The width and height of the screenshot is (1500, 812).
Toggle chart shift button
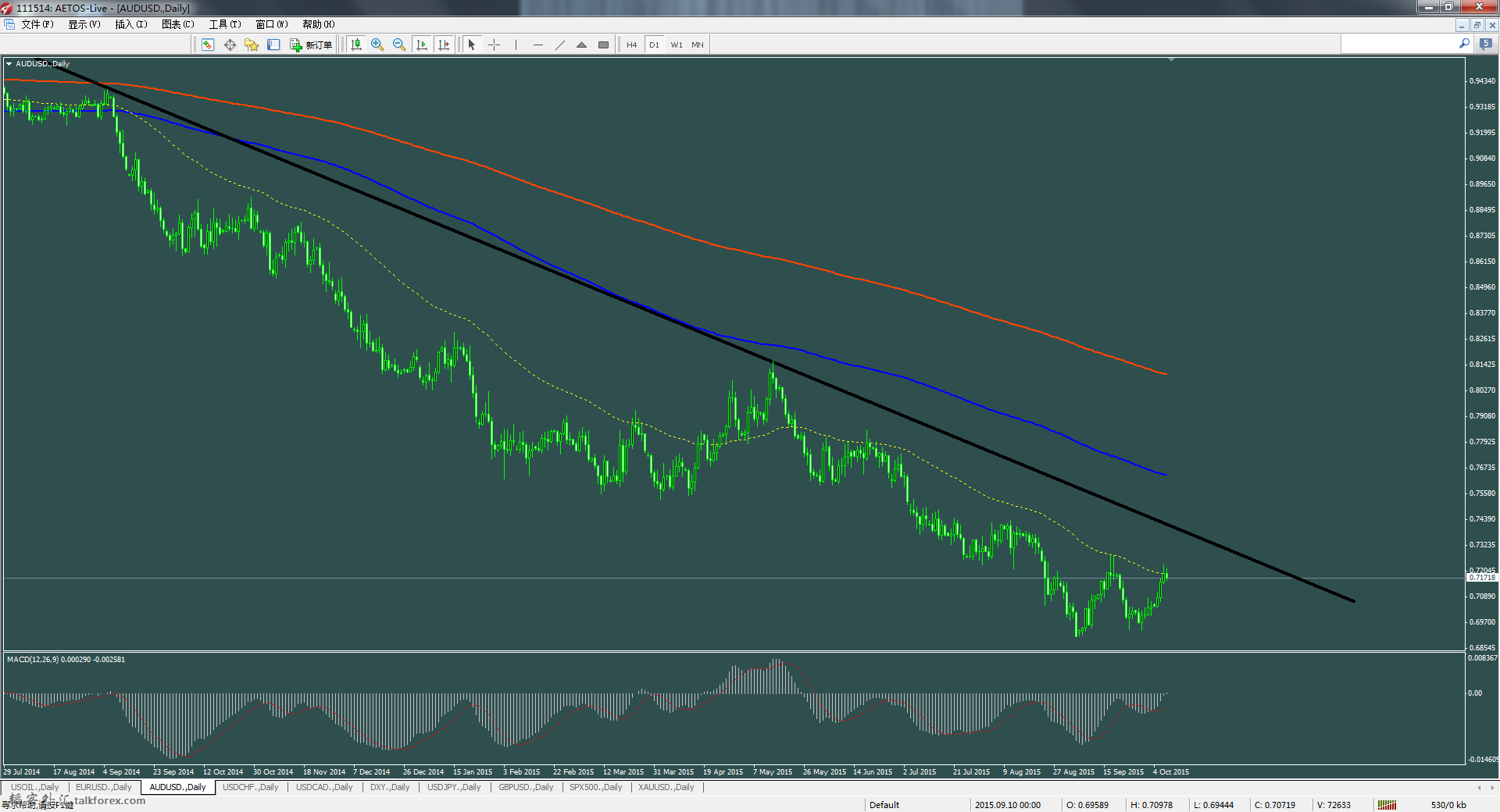click(444, 45)
